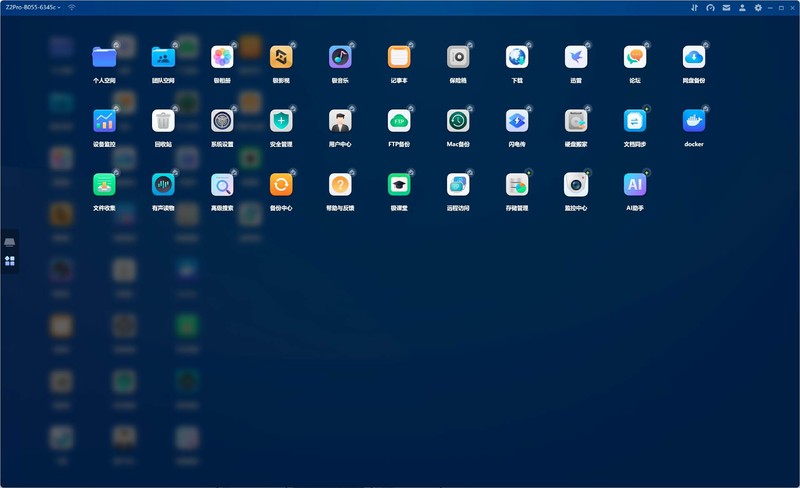Screen dimensions: 800x488
Task: Open the 论坛 forum app
Action: 635,57
